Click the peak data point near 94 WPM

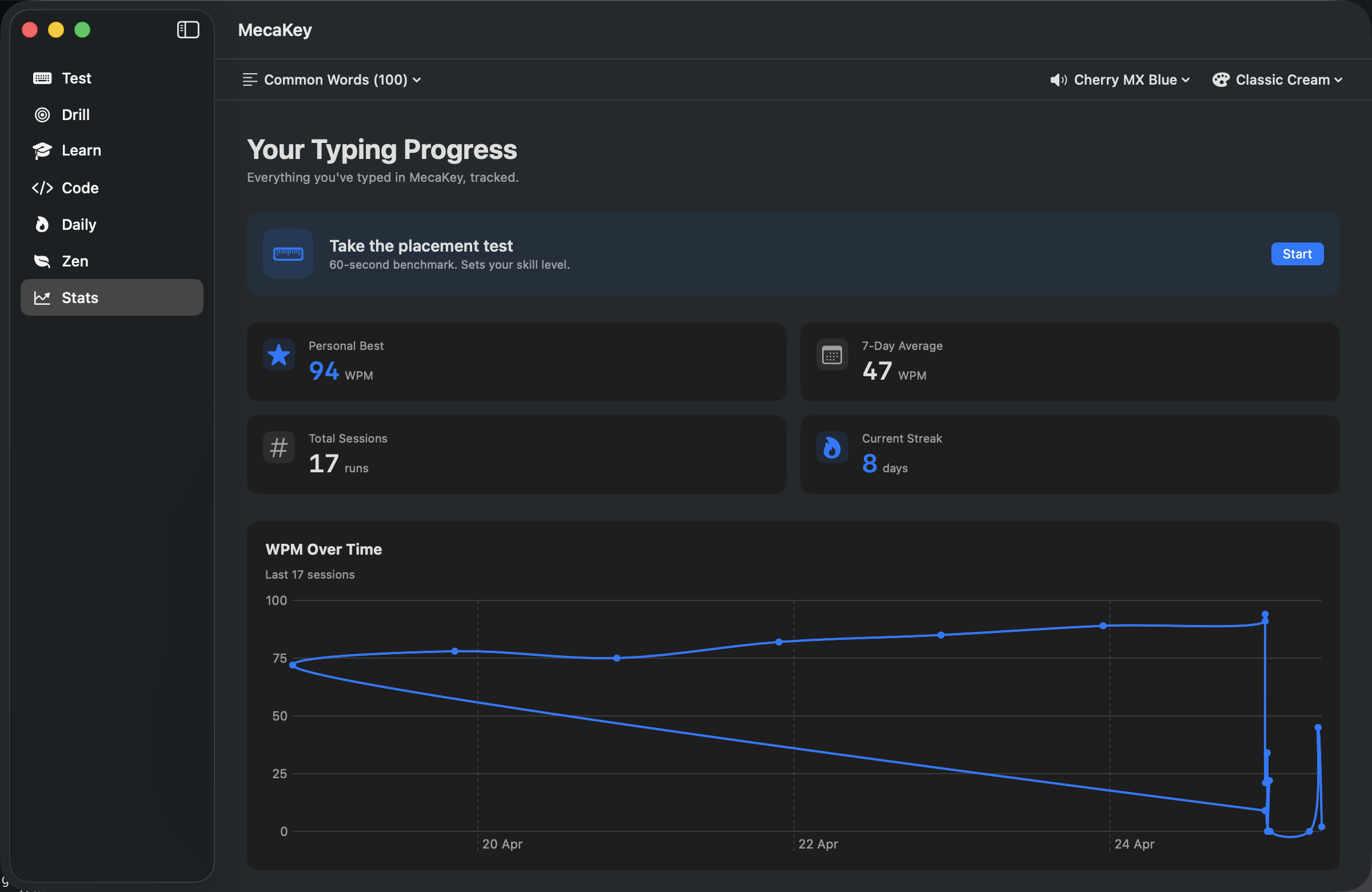pyautogui.click(x=1265, y=614)
